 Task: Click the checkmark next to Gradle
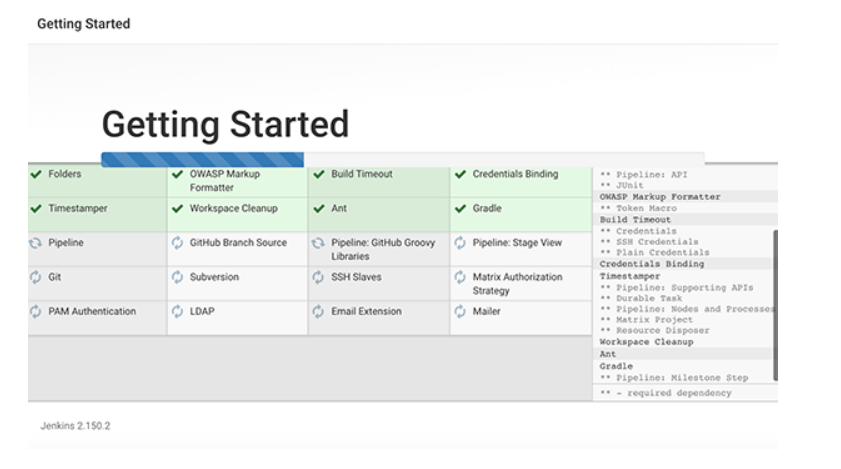[x=461, y=209]
